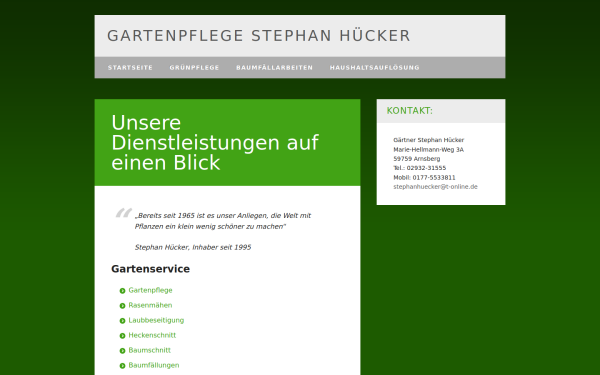600x375 pixels.
Task: Open the Startseite navigation item
Action: (x=130, y=68)
